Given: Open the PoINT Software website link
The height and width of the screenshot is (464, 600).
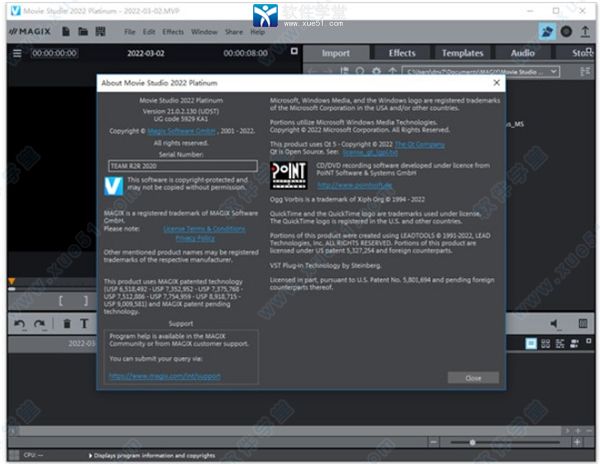Looking at the screenshot, I should (355, 185).
